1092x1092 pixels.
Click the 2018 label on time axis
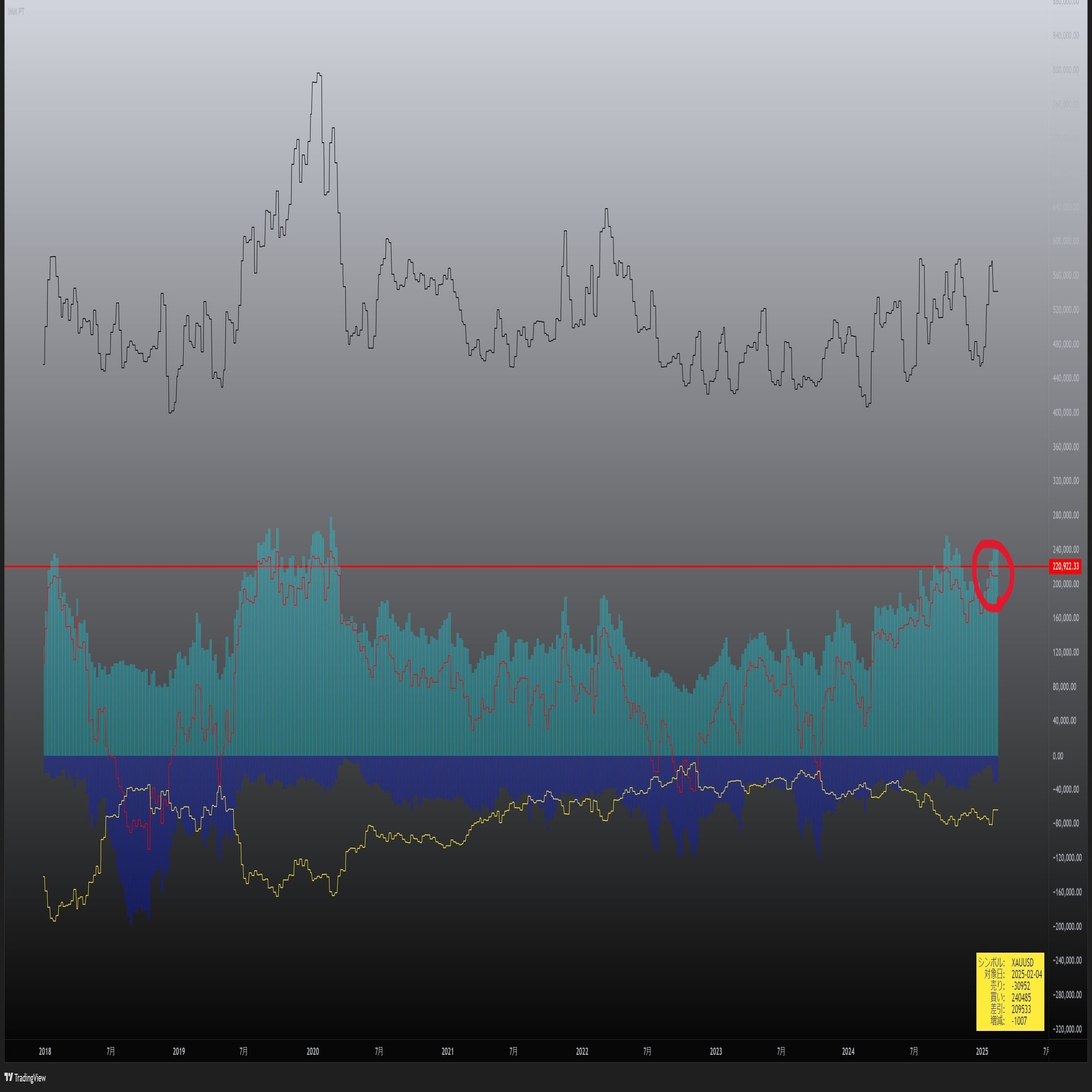(x=44, y=1051)
